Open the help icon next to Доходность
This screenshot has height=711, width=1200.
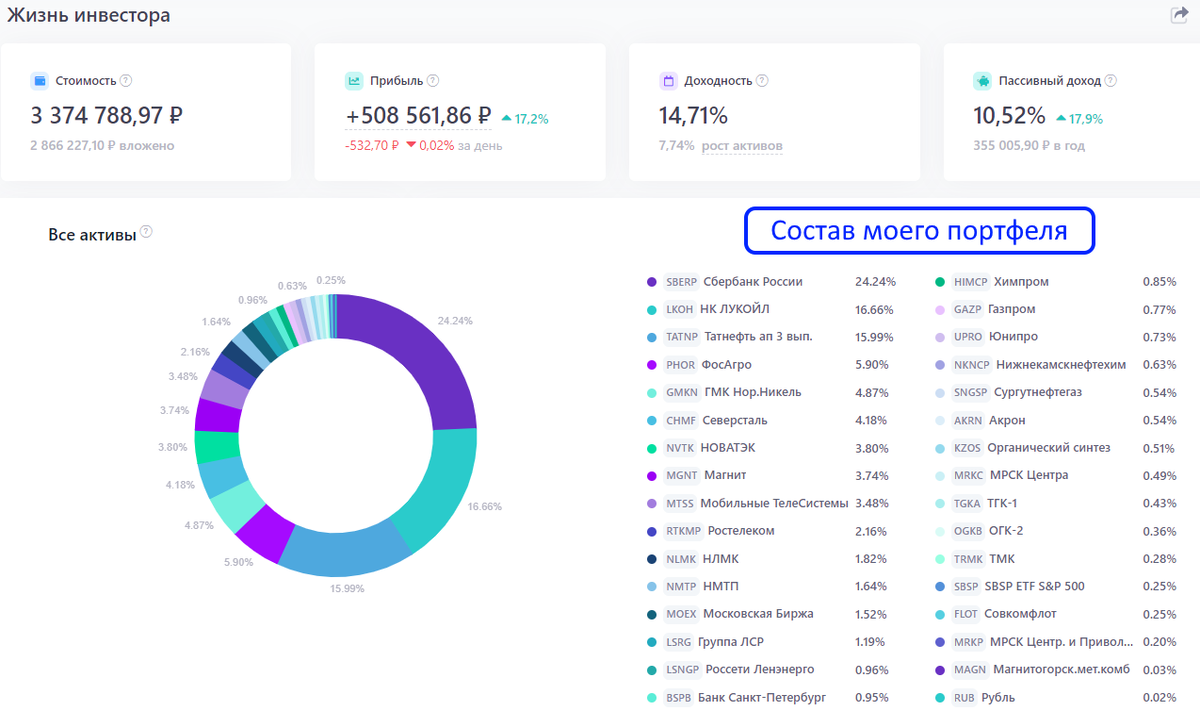(x=764, y=80)
